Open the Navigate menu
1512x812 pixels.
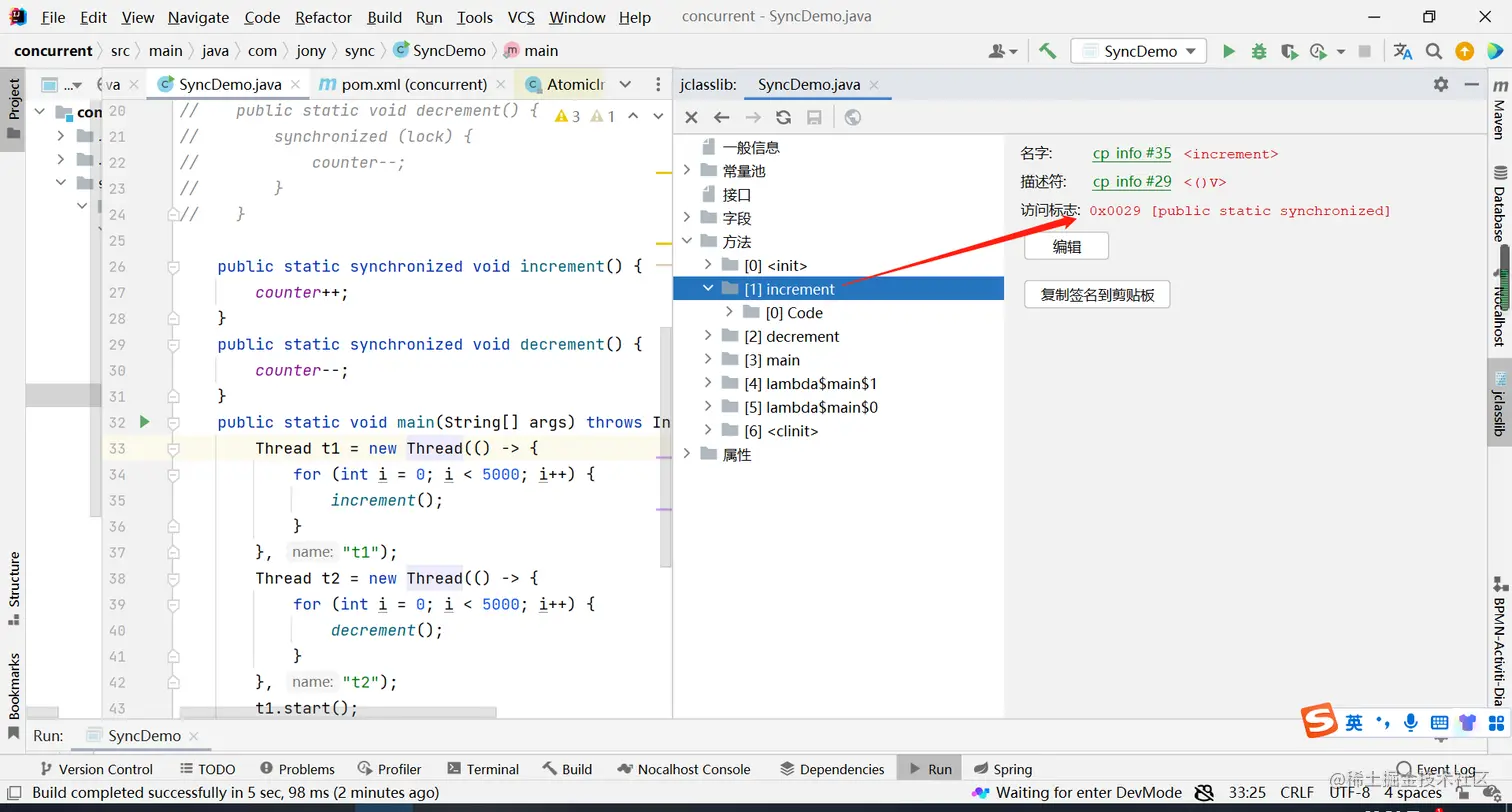(x=198, y=17)
